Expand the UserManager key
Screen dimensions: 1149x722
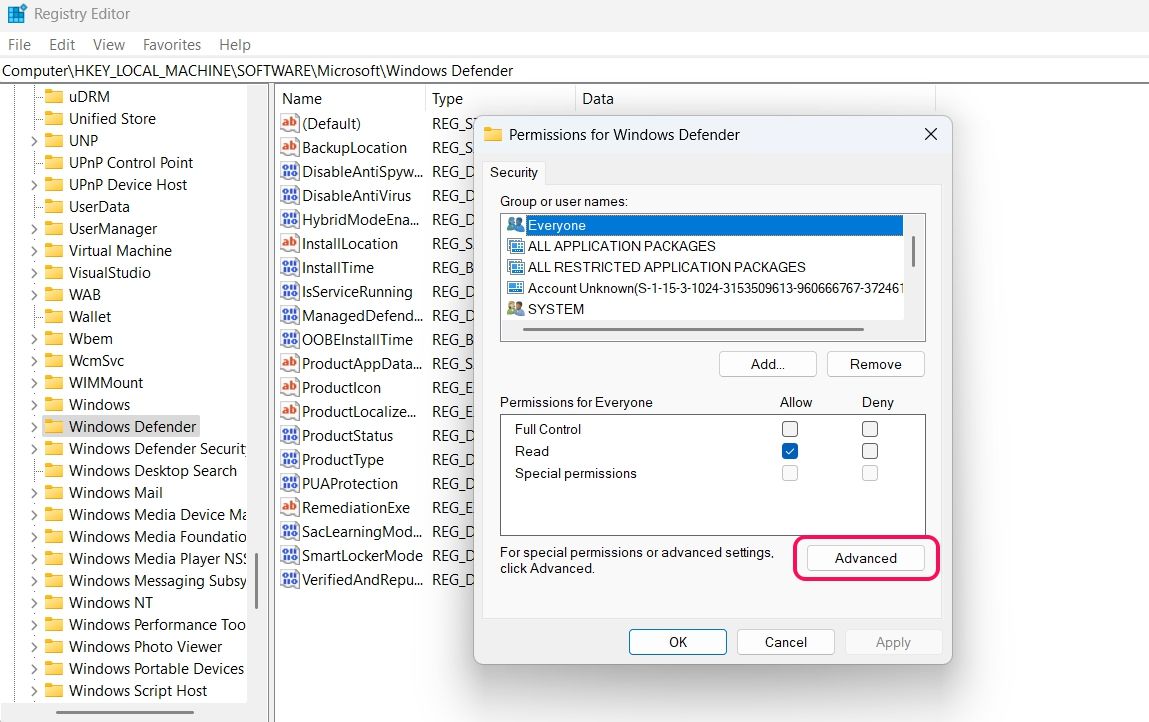pyautogui.click(x=34, y=229)
